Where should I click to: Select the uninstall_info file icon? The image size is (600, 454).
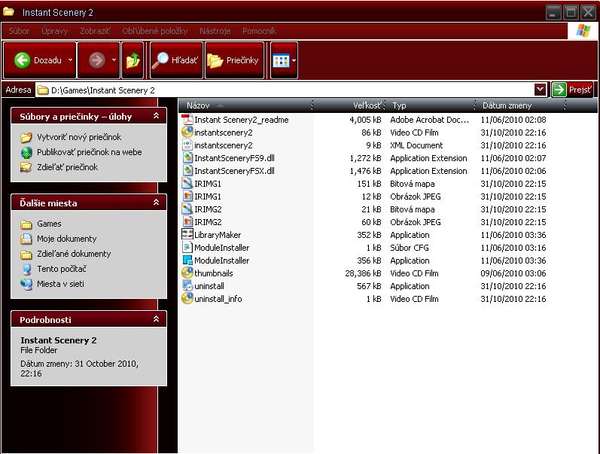tap(187, 299)
